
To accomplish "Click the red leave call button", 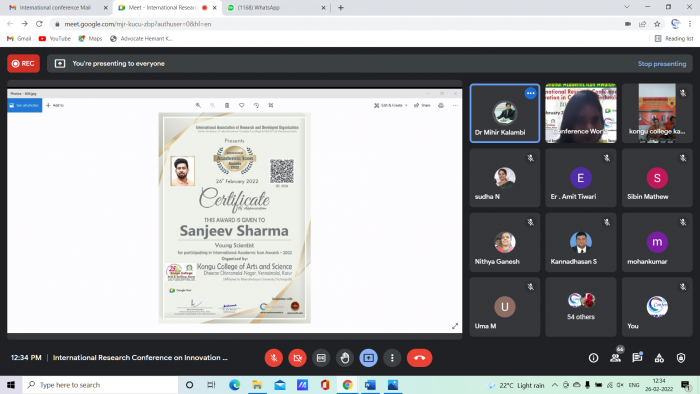I will tap(419, 358).
